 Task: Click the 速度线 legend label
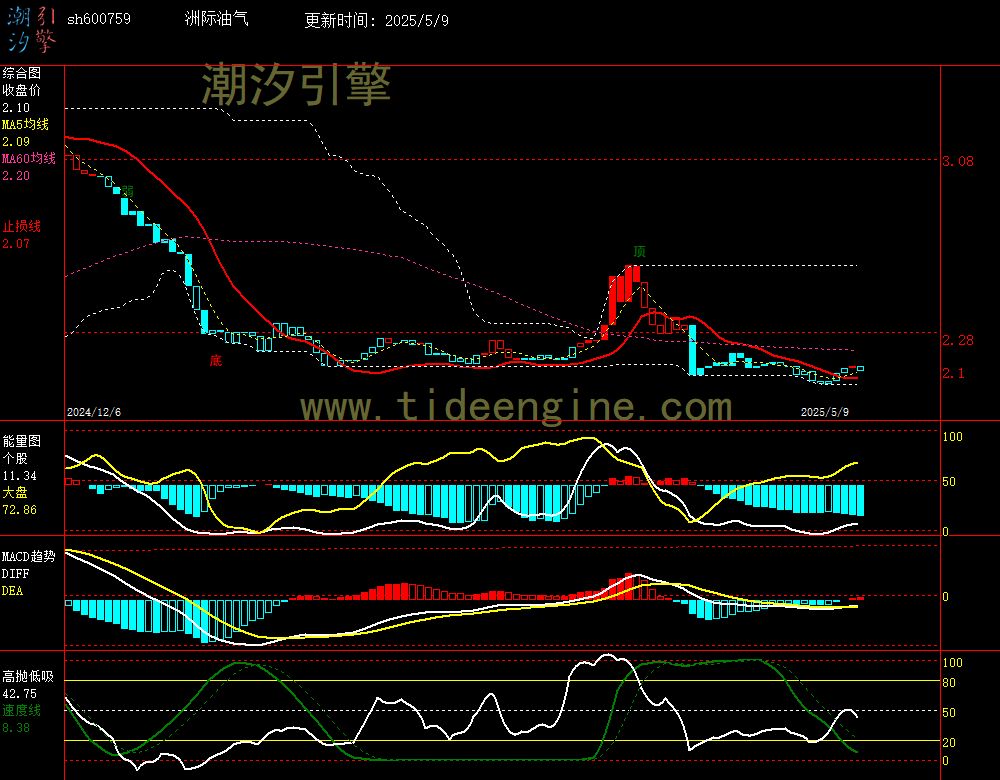(21, 710)
